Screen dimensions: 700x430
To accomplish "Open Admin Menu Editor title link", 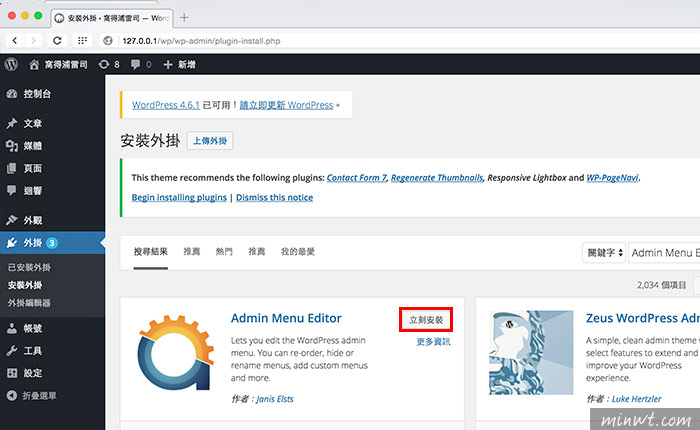I will pos(286,318).
